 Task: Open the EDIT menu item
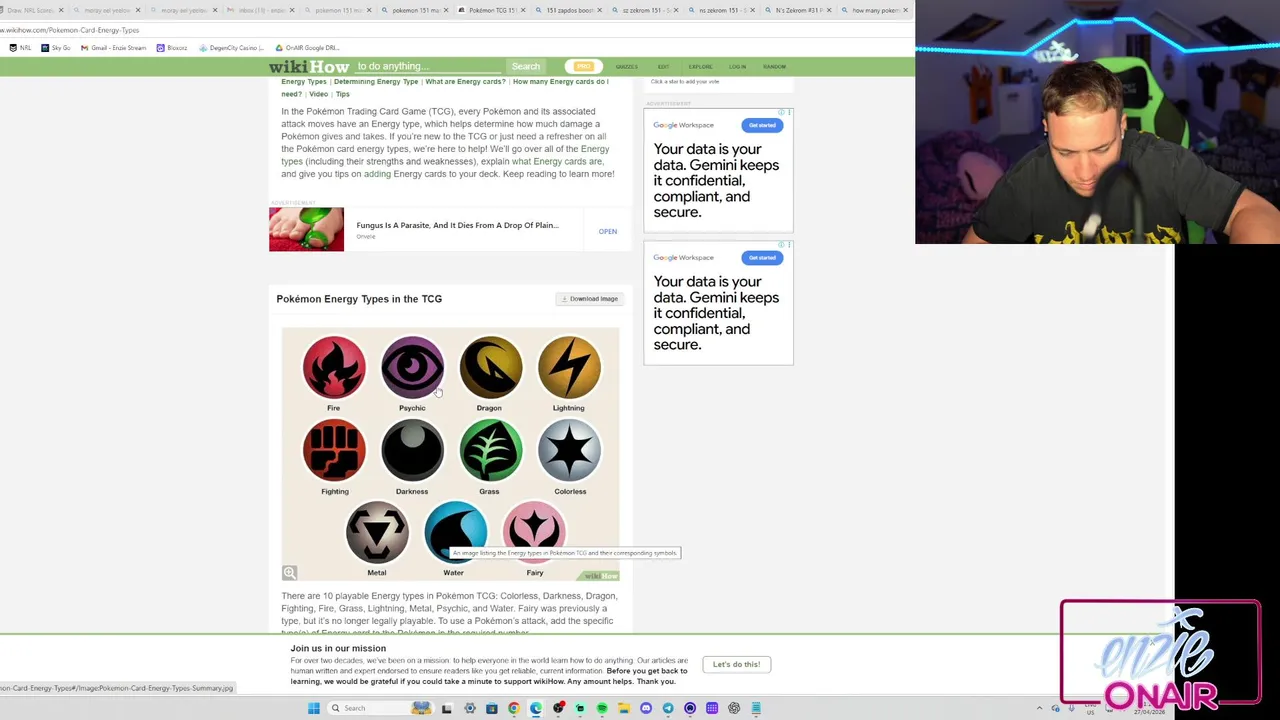[x=663, y=67]
